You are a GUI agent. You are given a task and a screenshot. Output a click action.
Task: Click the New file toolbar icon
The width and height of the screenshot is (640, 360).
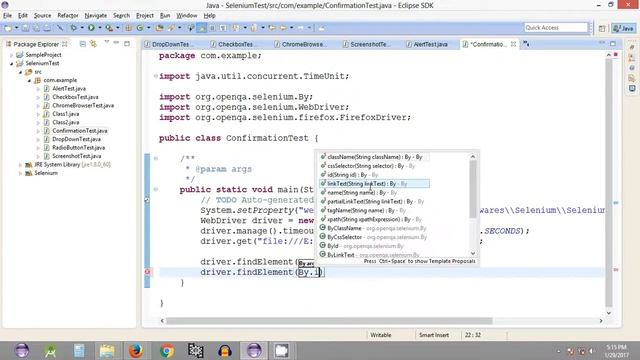pyautogui.click(x=8, y=28)
